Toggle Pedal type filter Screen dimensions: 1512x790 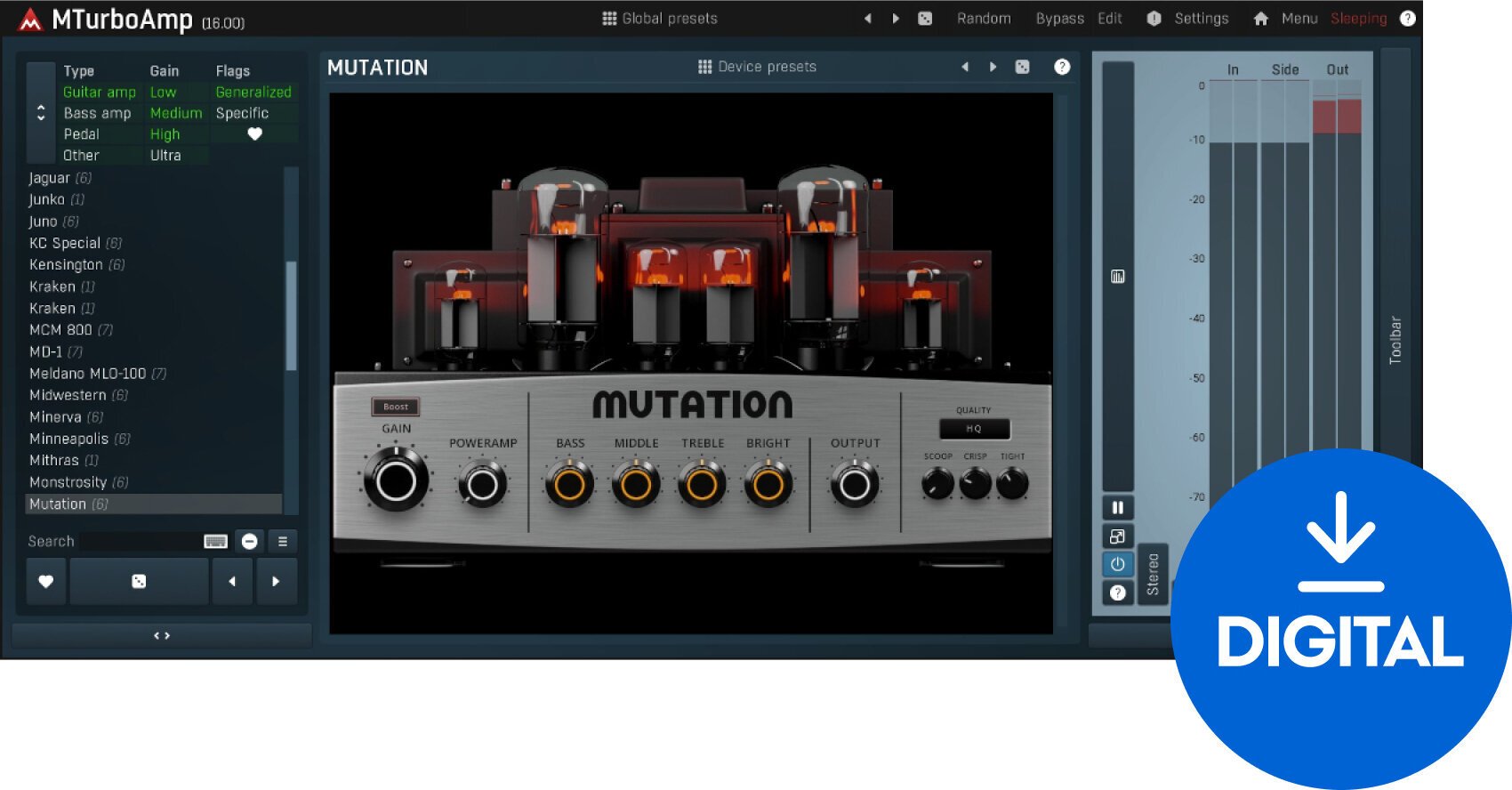click(81, 134)
